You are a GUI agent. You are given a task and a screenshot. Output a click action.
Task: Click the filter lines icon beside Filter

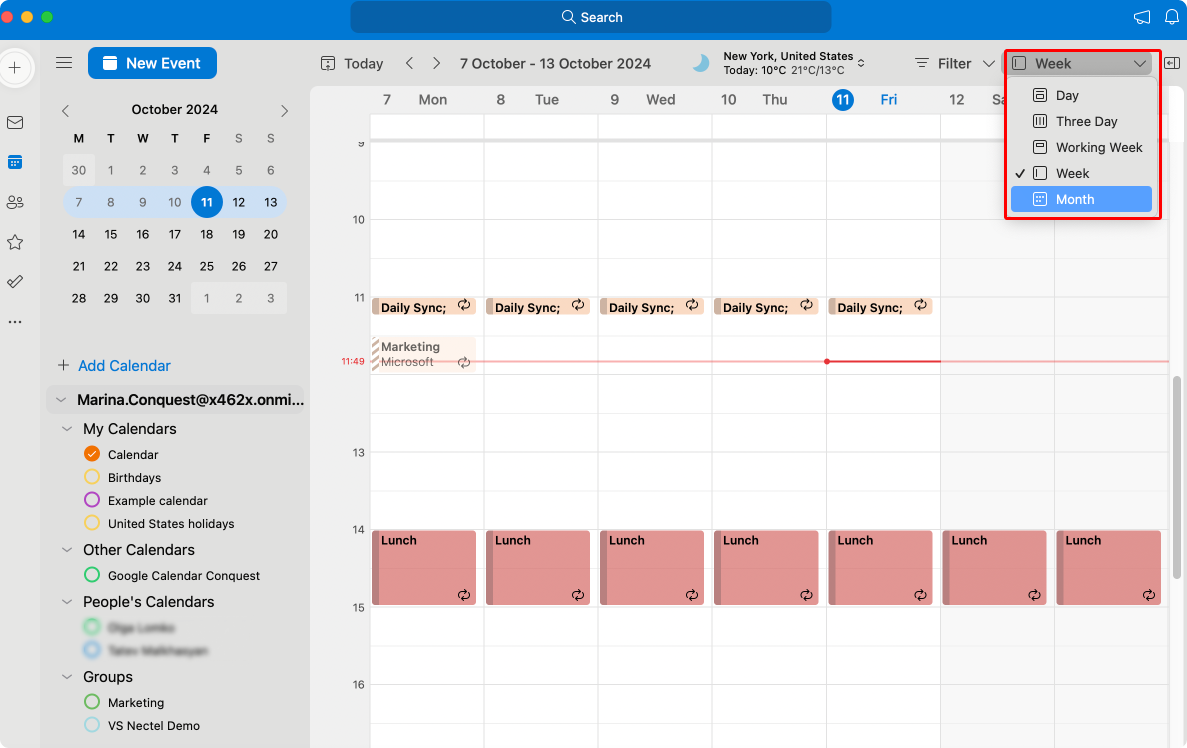point(921,64)
